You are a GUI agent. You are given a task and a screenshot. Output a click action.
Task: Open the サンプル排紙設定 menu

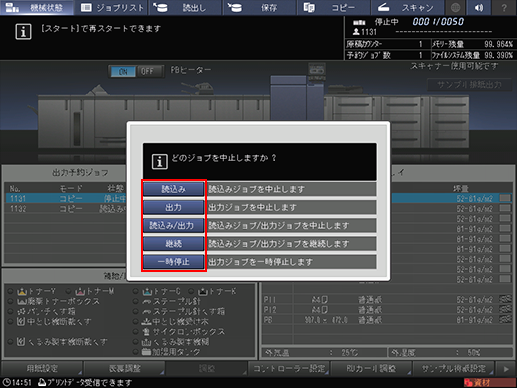[x=453, y=369]
